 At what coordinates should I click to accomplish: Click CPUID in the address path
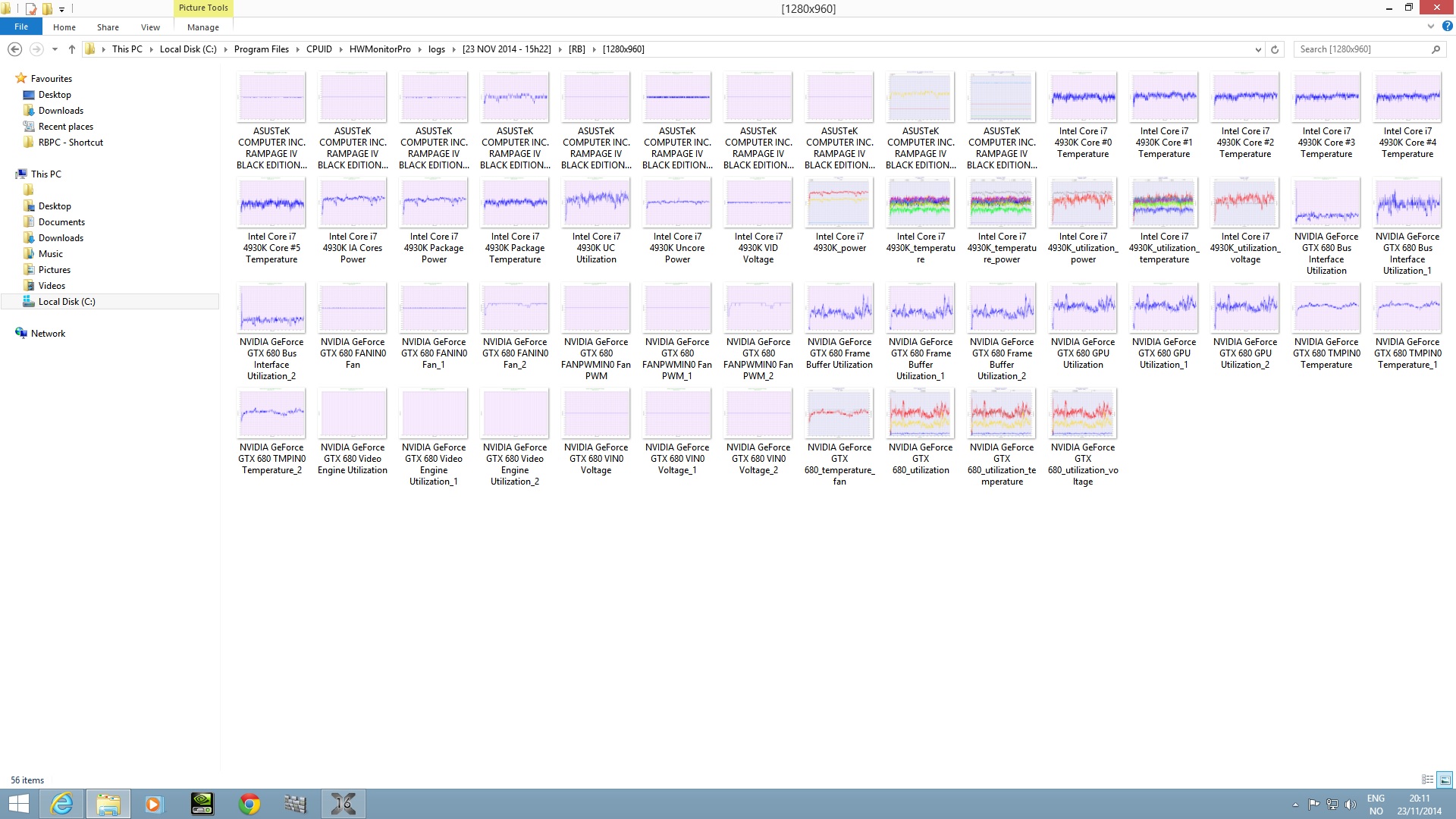tap(319, 49)
